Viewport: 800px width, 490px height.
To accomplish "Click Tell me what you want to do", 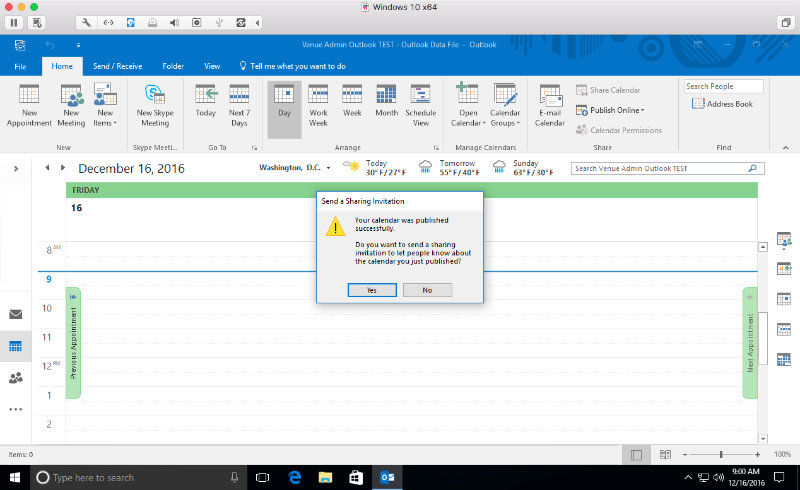I will [293, 66].
